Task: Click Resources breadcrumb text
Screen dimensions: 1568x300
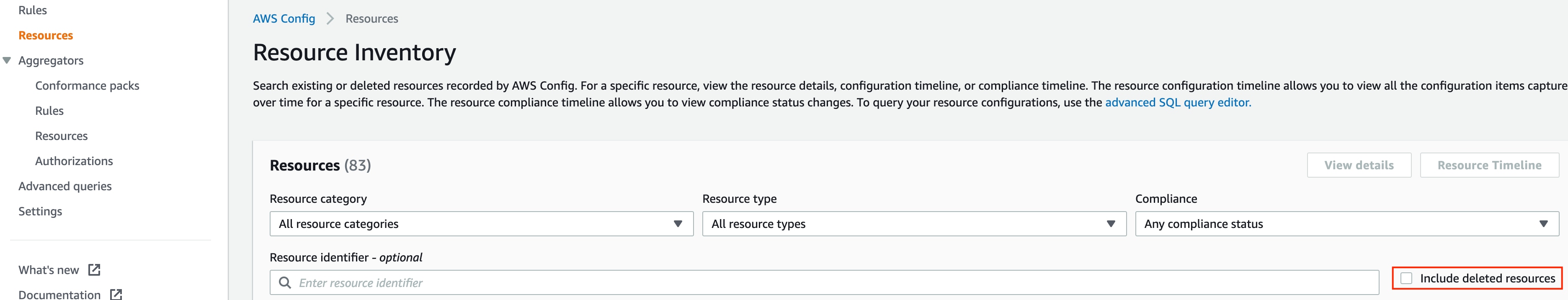Action: [372, 18]
